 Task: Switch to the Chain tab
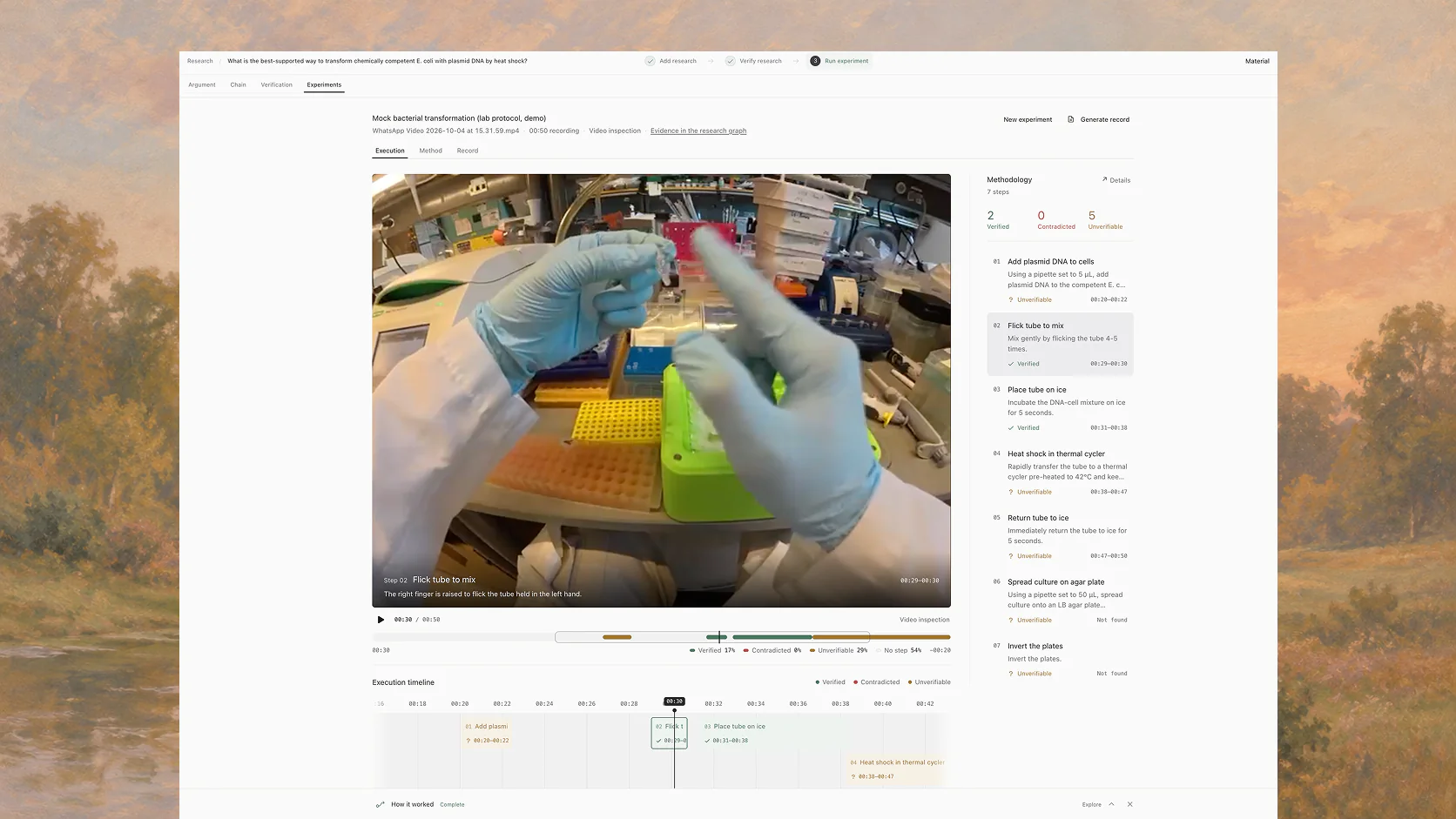click(x=238, y=84)
